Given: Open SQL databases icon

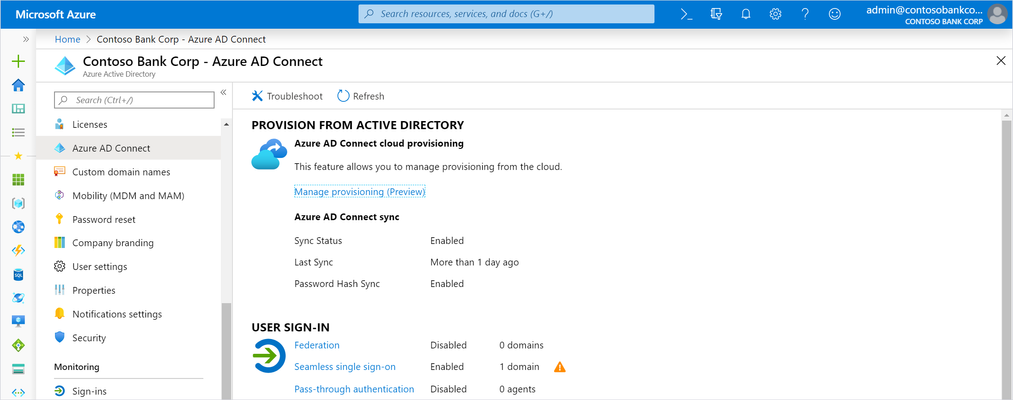Looking at the screenshot, I should 19,274.
